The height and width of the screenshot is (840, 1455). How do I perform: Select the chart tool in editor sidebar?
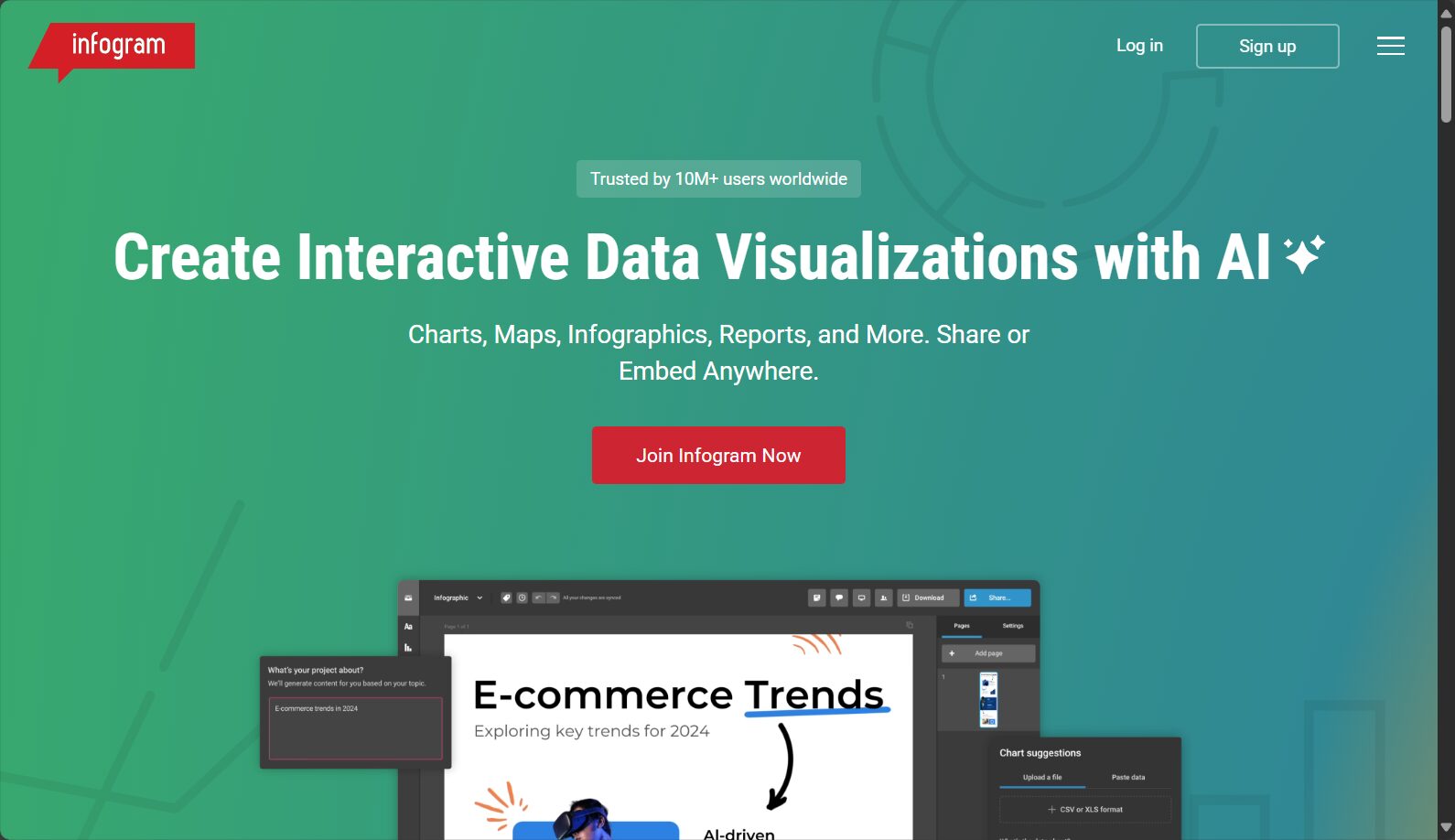coord(408,648)
